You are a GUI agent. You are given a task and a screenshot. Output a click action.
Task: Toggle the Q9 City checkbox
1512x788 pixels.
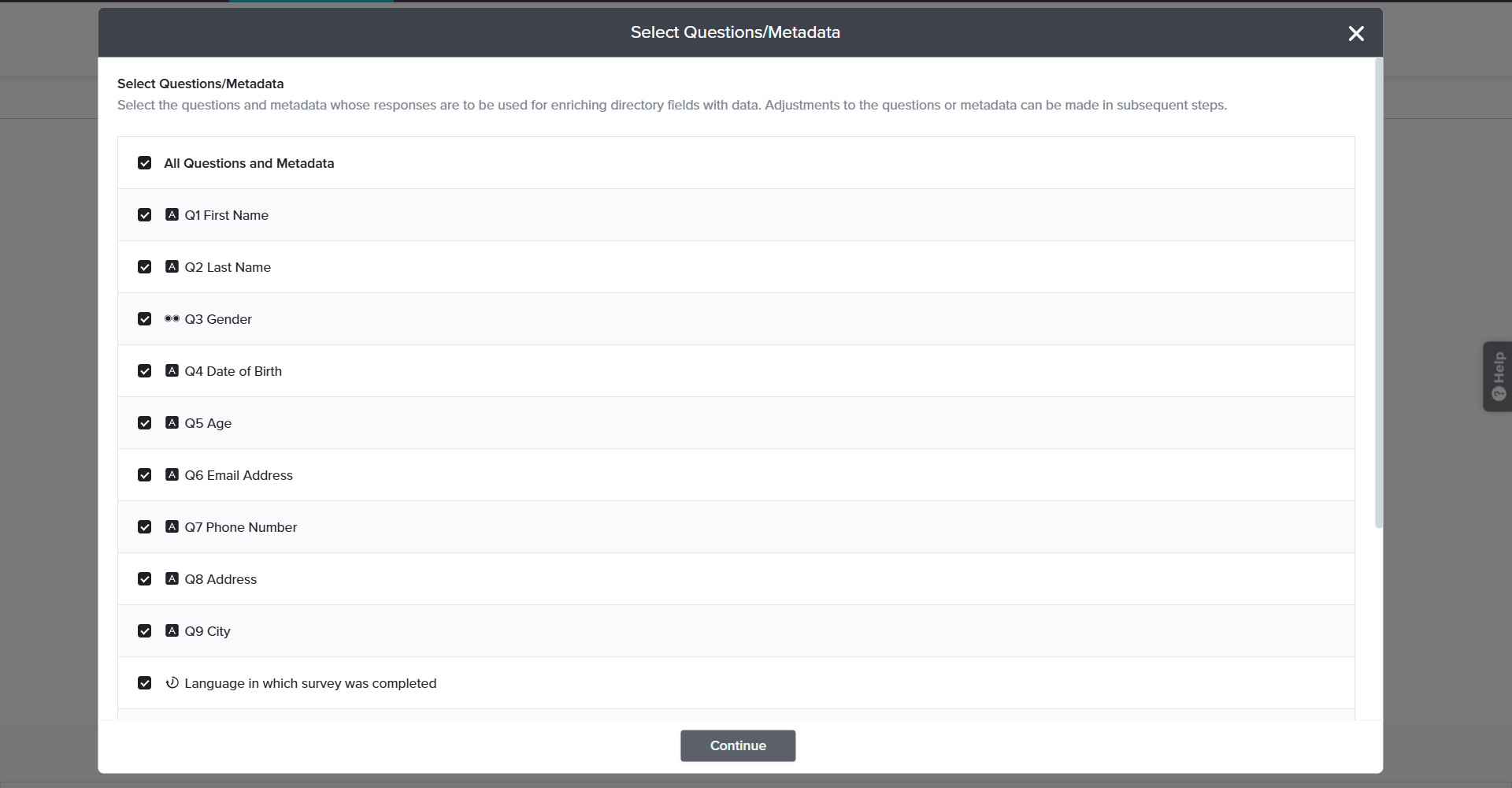144,631
